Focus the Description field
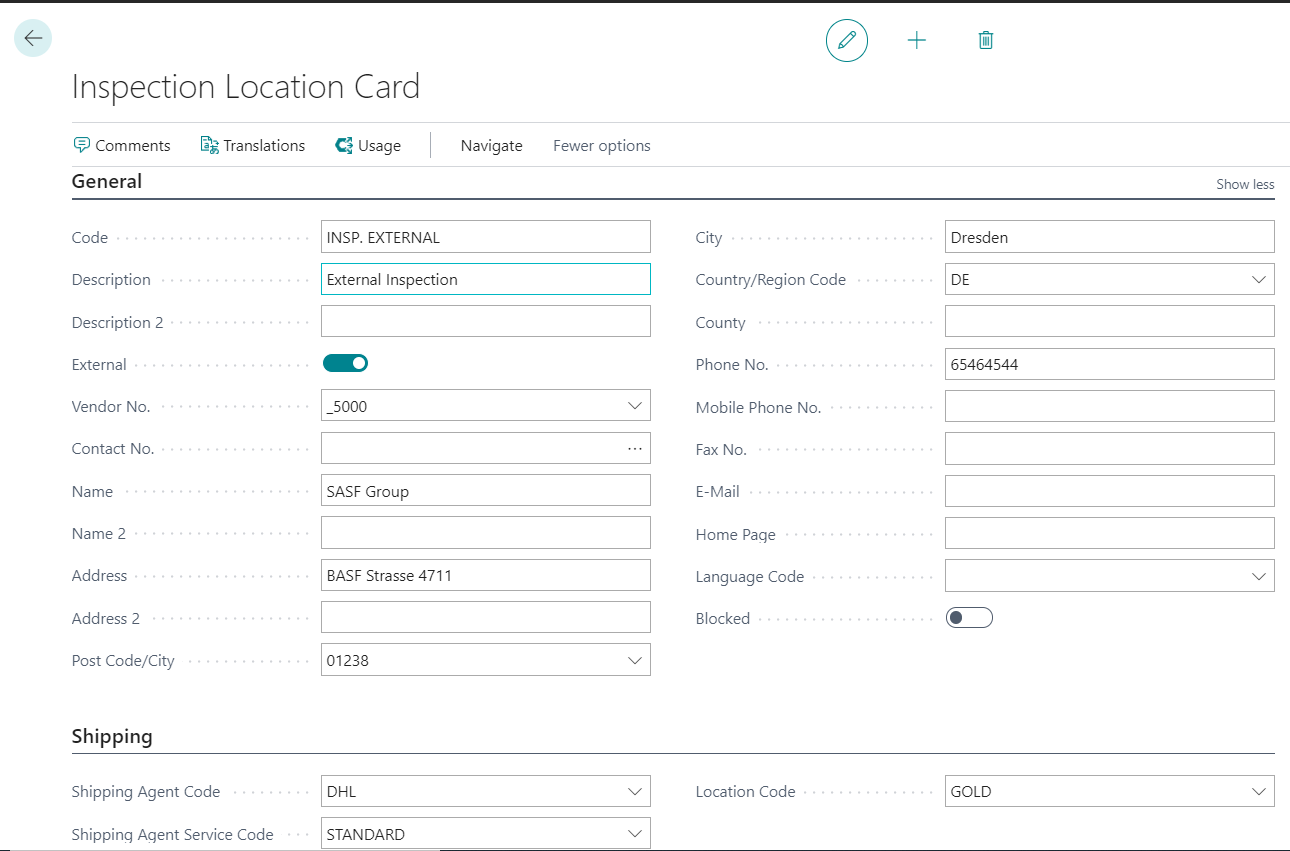The height and width of the screenshot is (851, 1290). (486, 279)
